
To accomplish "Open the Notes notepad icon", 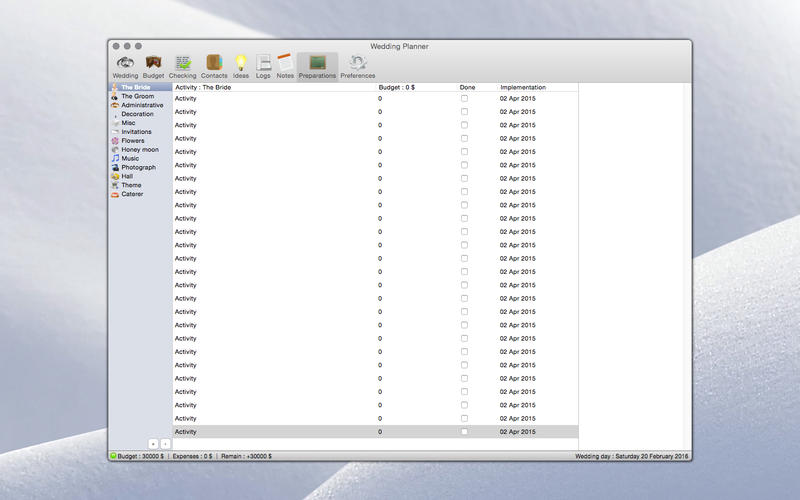I will point(285,62).
